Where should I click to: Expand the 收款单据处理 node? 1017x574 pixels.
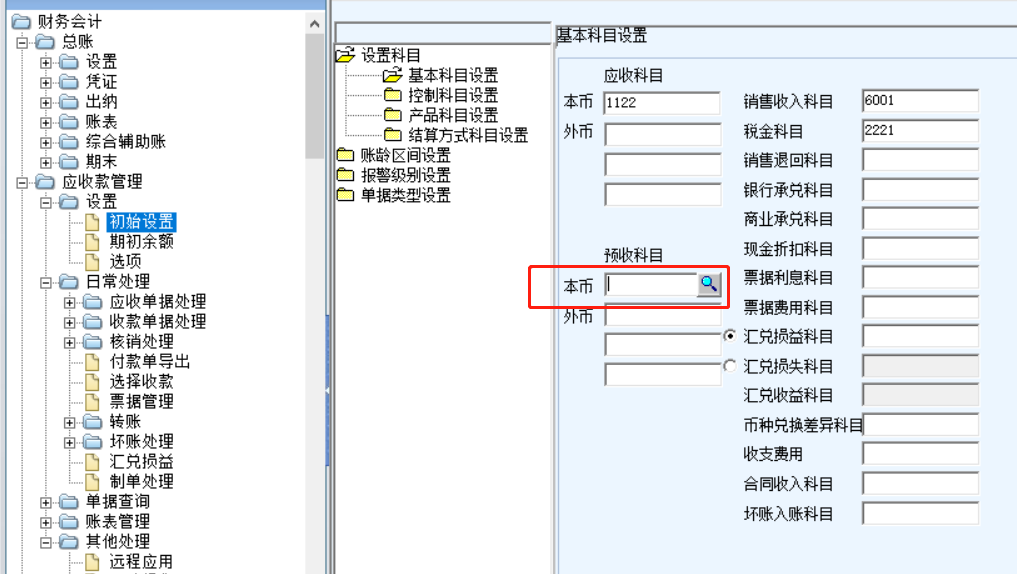tap(69, 322)
